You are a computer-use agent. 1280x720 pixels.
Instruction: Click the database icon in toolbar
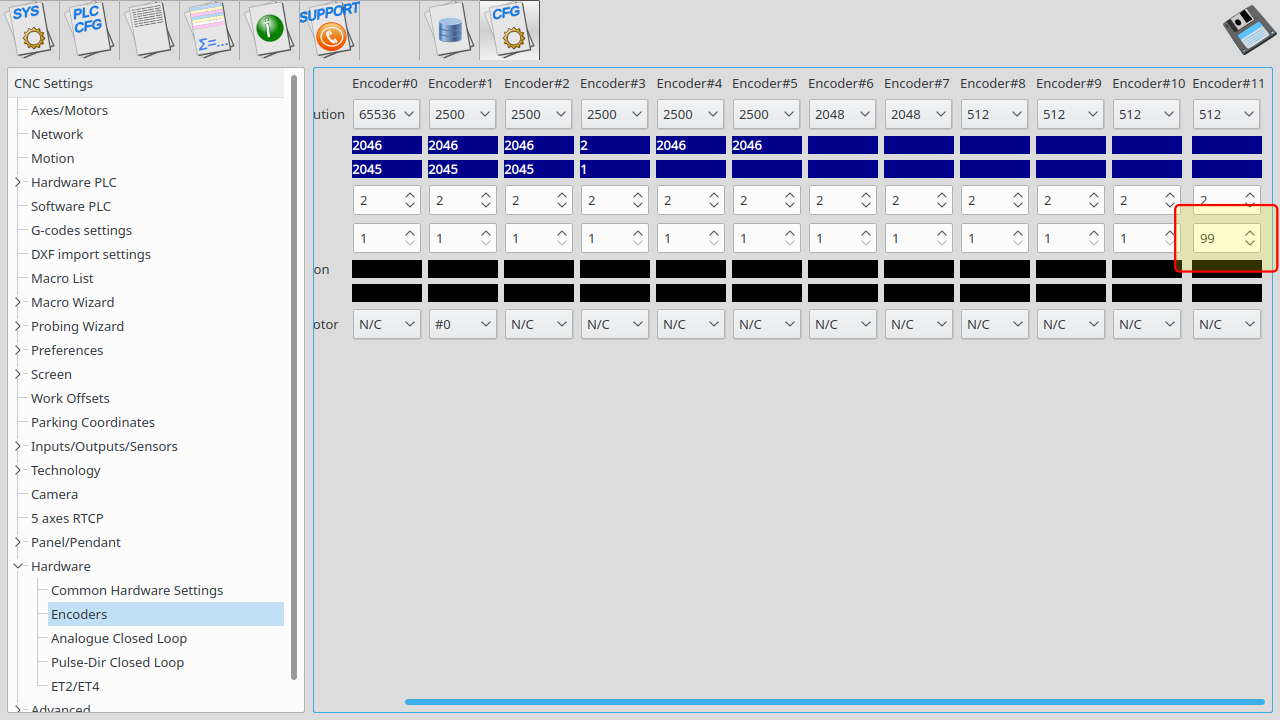449,29
